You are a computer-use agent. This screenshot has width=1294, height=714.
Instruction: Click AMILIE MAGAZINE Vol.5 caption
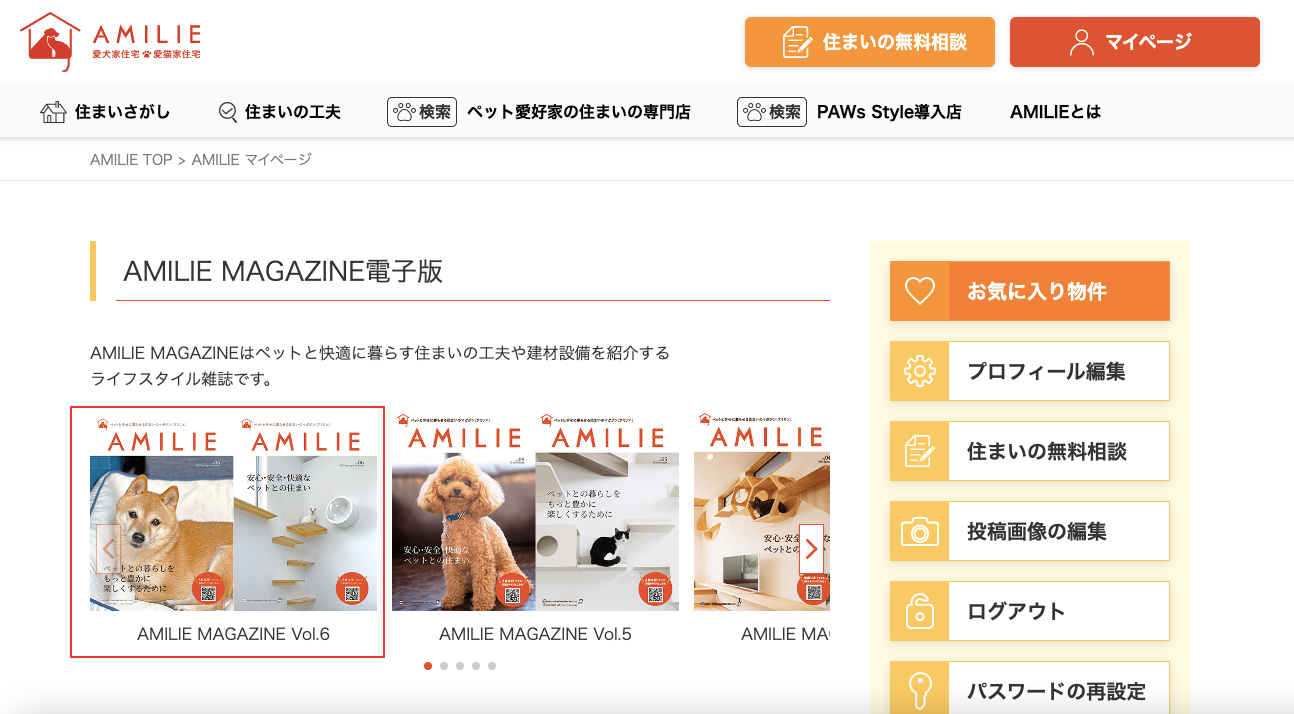tap(535, 634)
